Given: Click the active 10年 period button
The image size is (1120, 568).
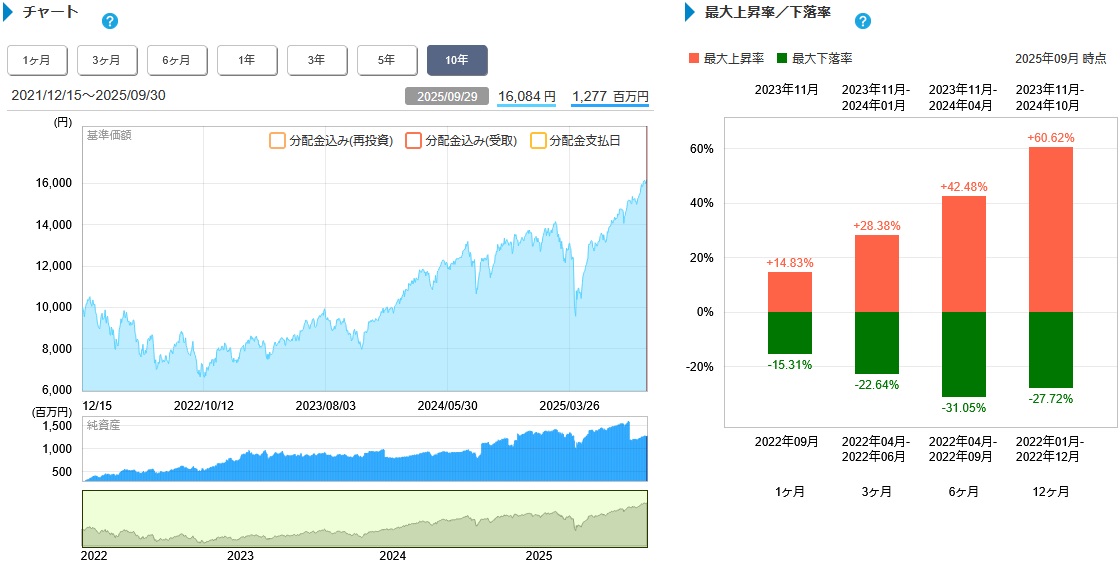Looking at the screenshot, I should [457, 60].
